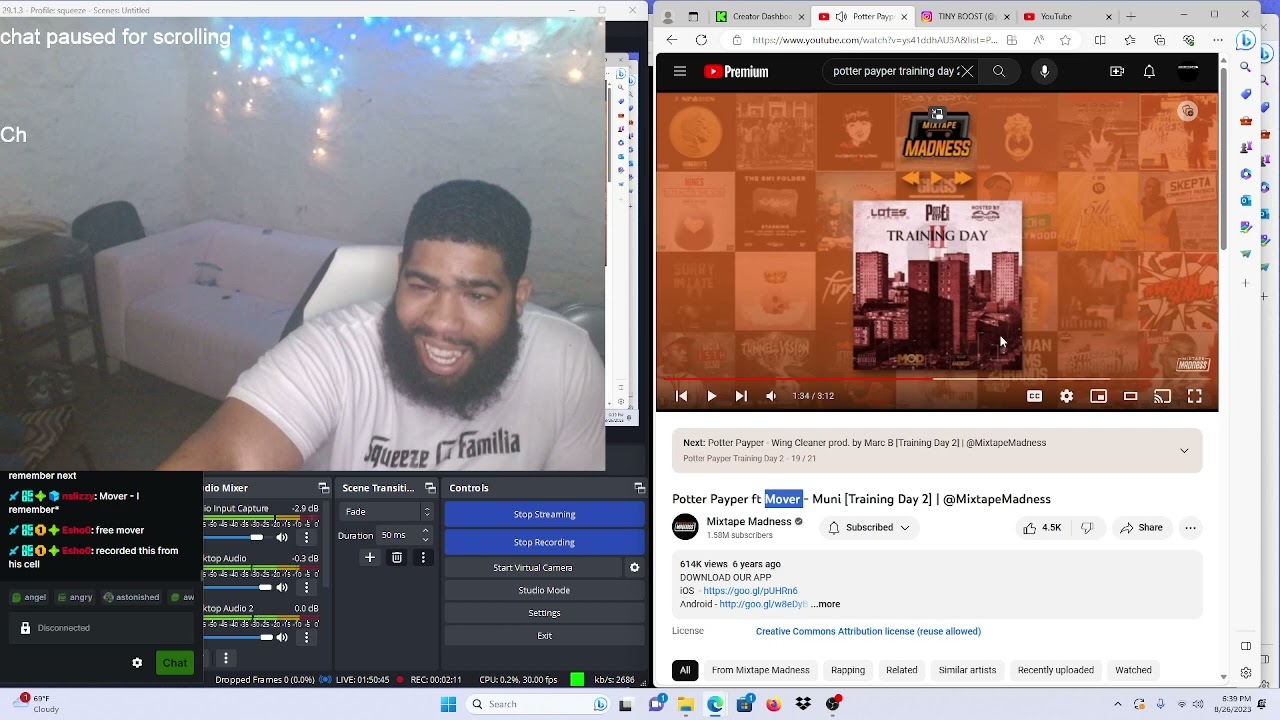
Task: Enable Studio Mode in OBS
Action: (x=544, y=590)
